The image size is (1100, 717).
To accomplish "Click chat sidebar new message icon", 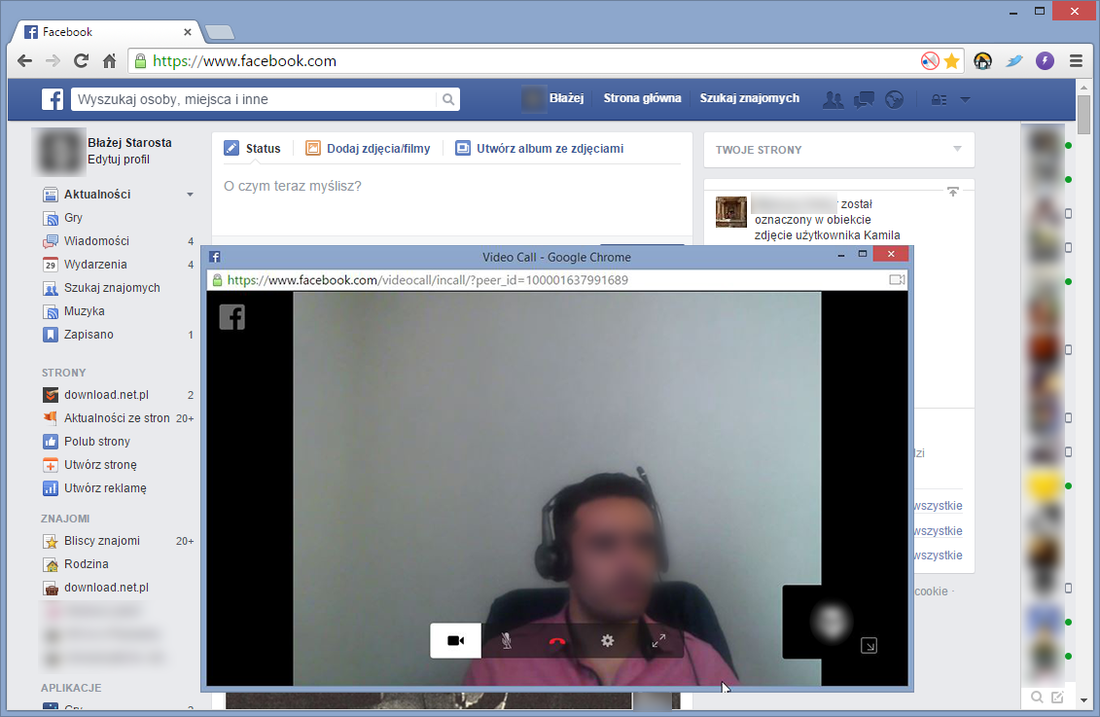I will [x=1057, y=697].
